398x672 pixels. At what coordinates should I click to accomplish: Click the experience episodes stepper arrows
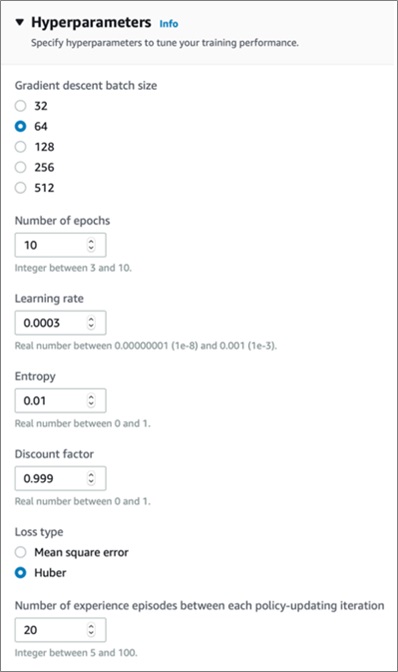[91, 630]
